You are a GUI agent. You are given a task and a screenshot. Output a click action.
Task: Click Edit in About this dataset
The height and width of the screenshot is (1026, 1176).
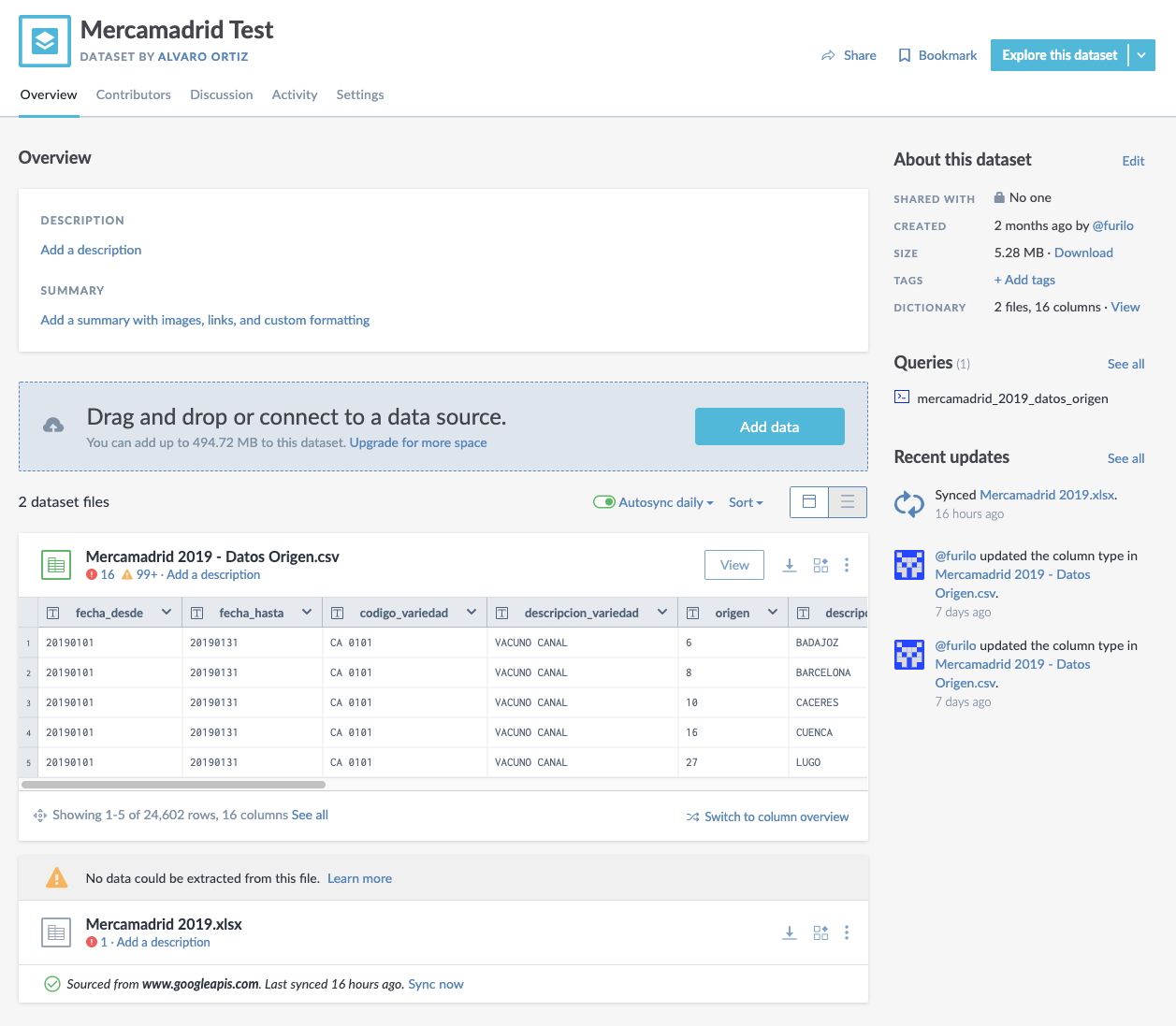point(1133,161)
